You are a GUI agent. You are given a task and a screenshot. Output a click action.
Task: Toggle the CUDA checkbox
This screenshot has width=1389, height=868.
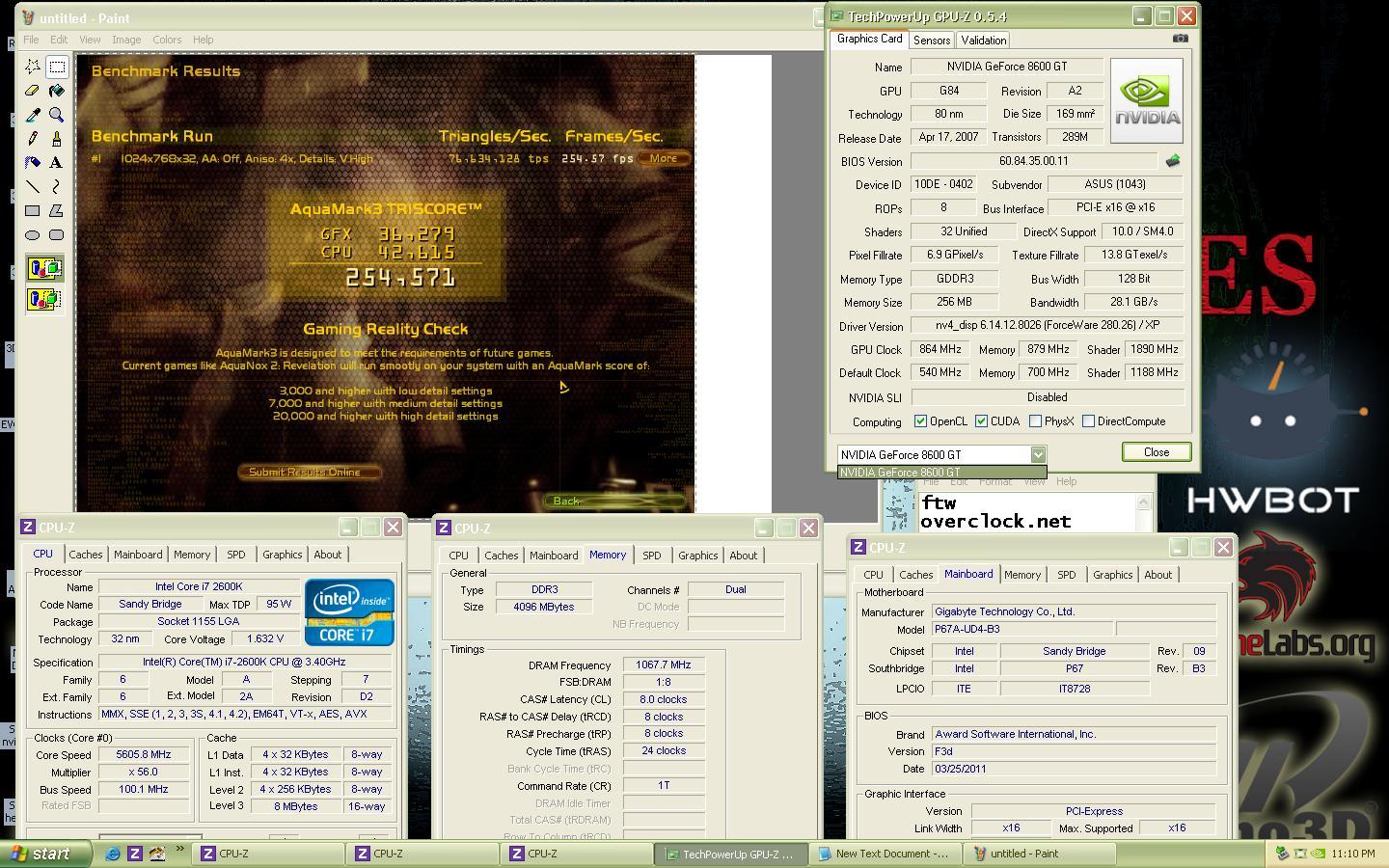(981, 421)
